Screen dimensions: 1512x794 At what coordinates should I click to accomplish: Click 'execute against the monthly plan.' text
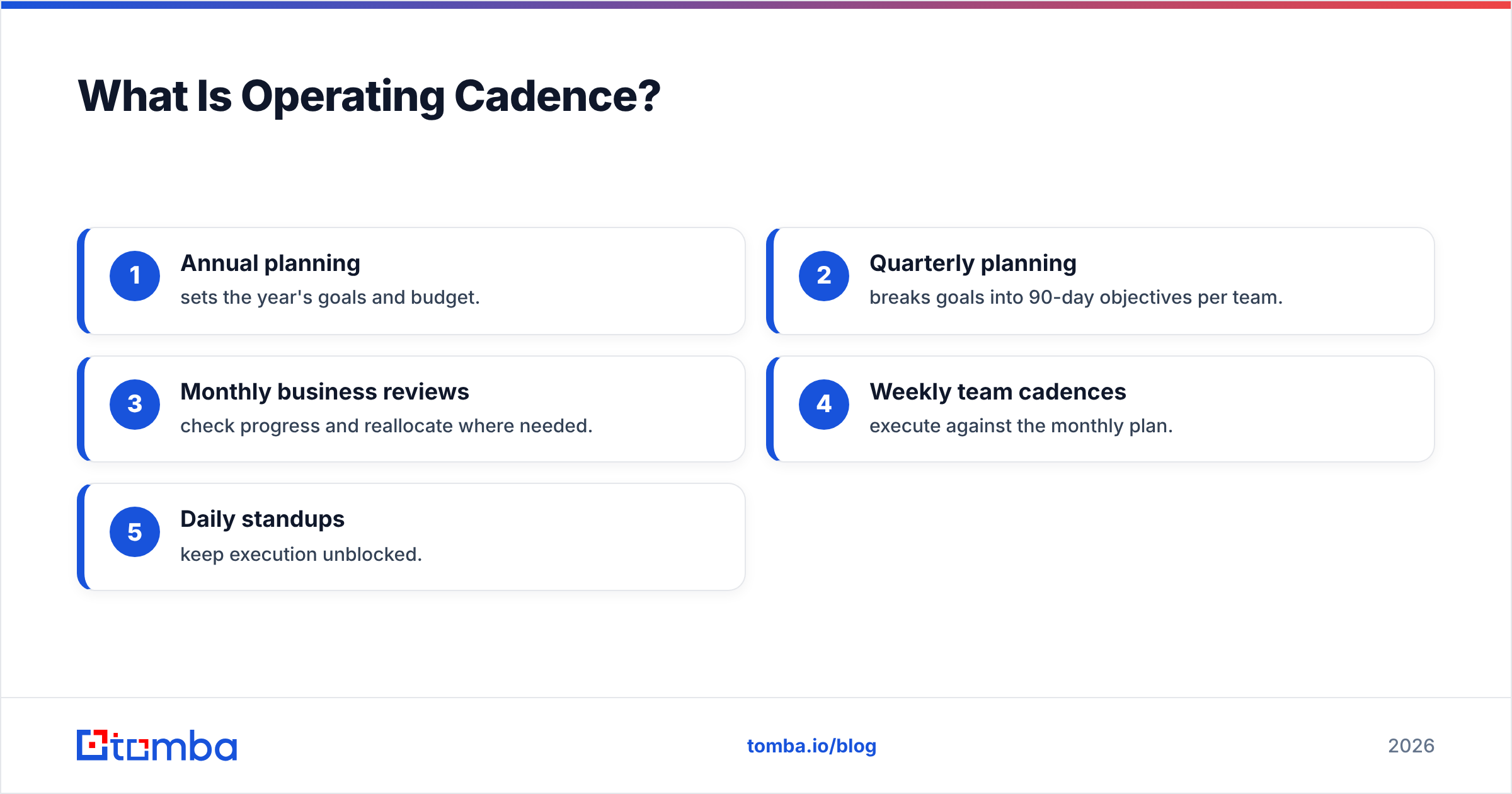[x=1021, y=426]
